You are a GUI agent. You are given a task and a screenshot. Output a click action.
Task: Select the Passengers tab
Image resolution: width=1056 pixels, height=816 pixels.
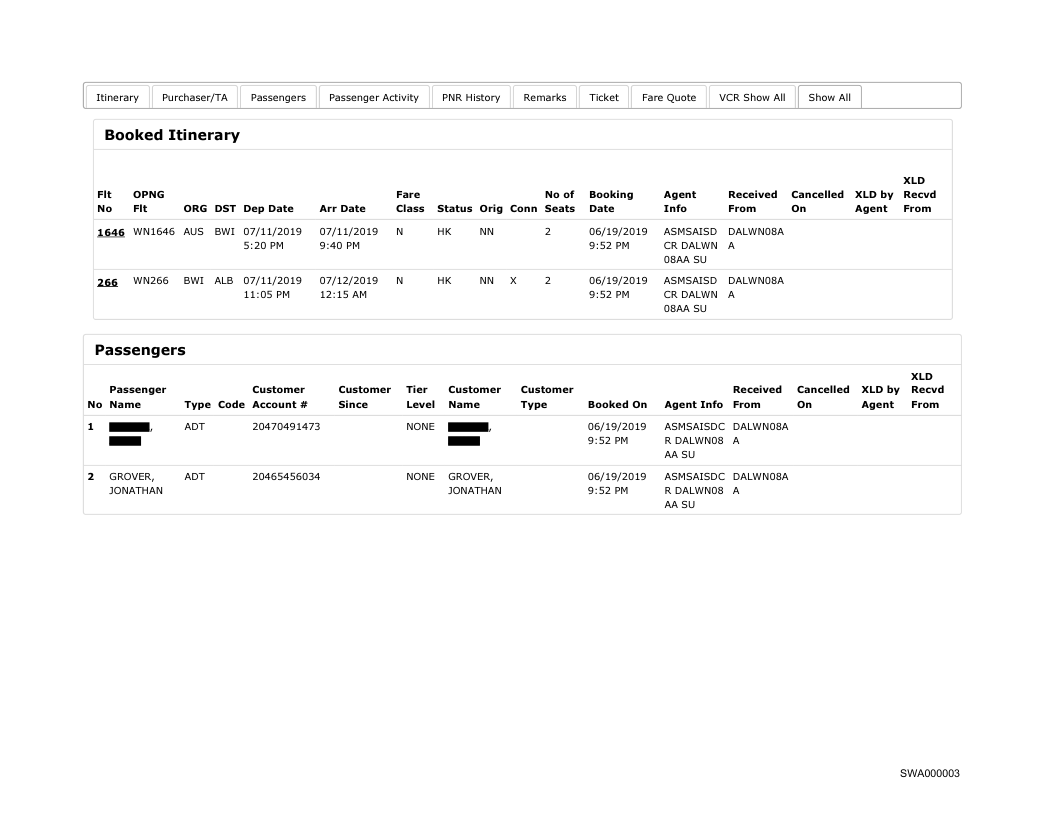click(x=278, y=97)
